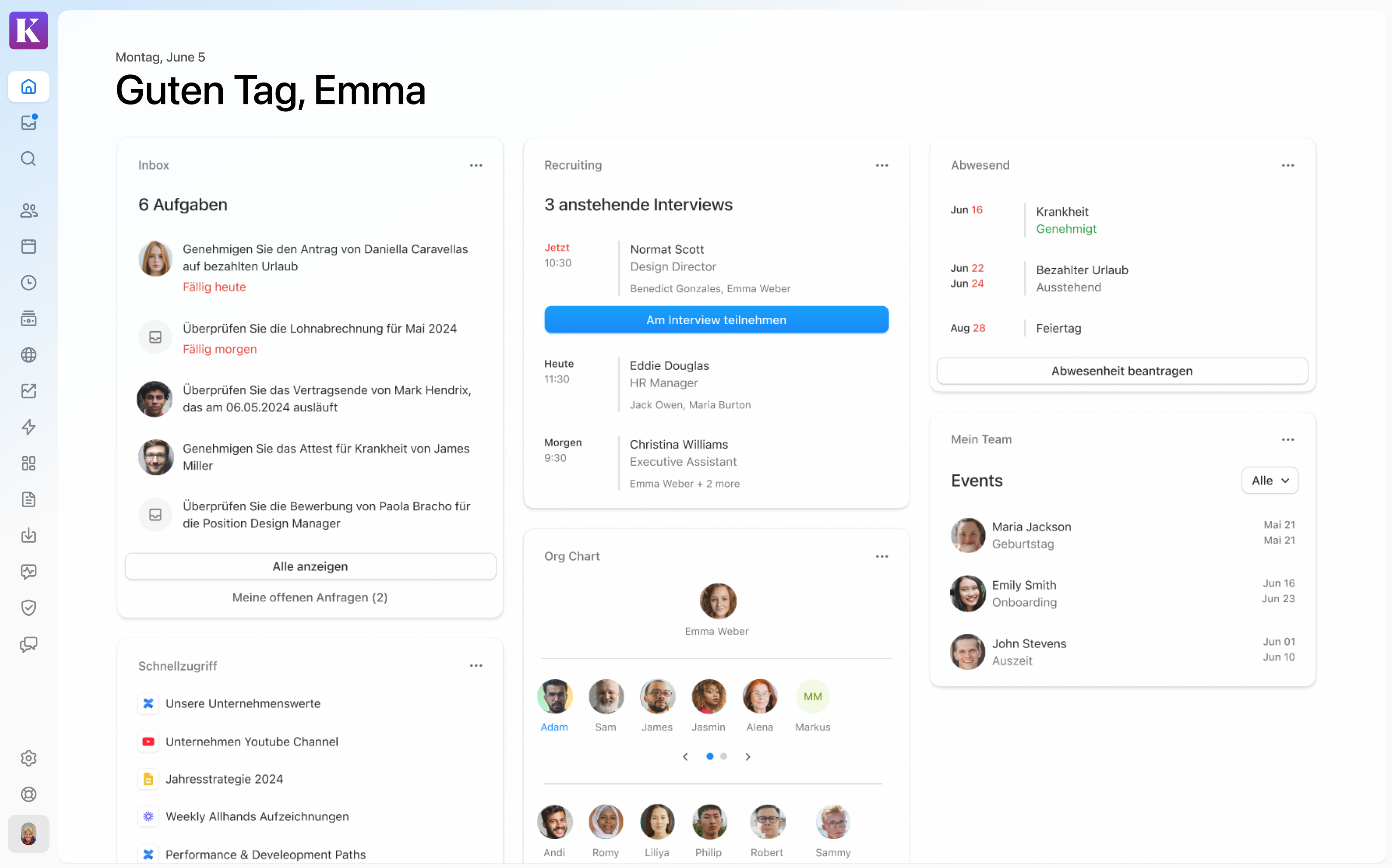Open the help lifebuoy sidebar icon

[28, 794]
